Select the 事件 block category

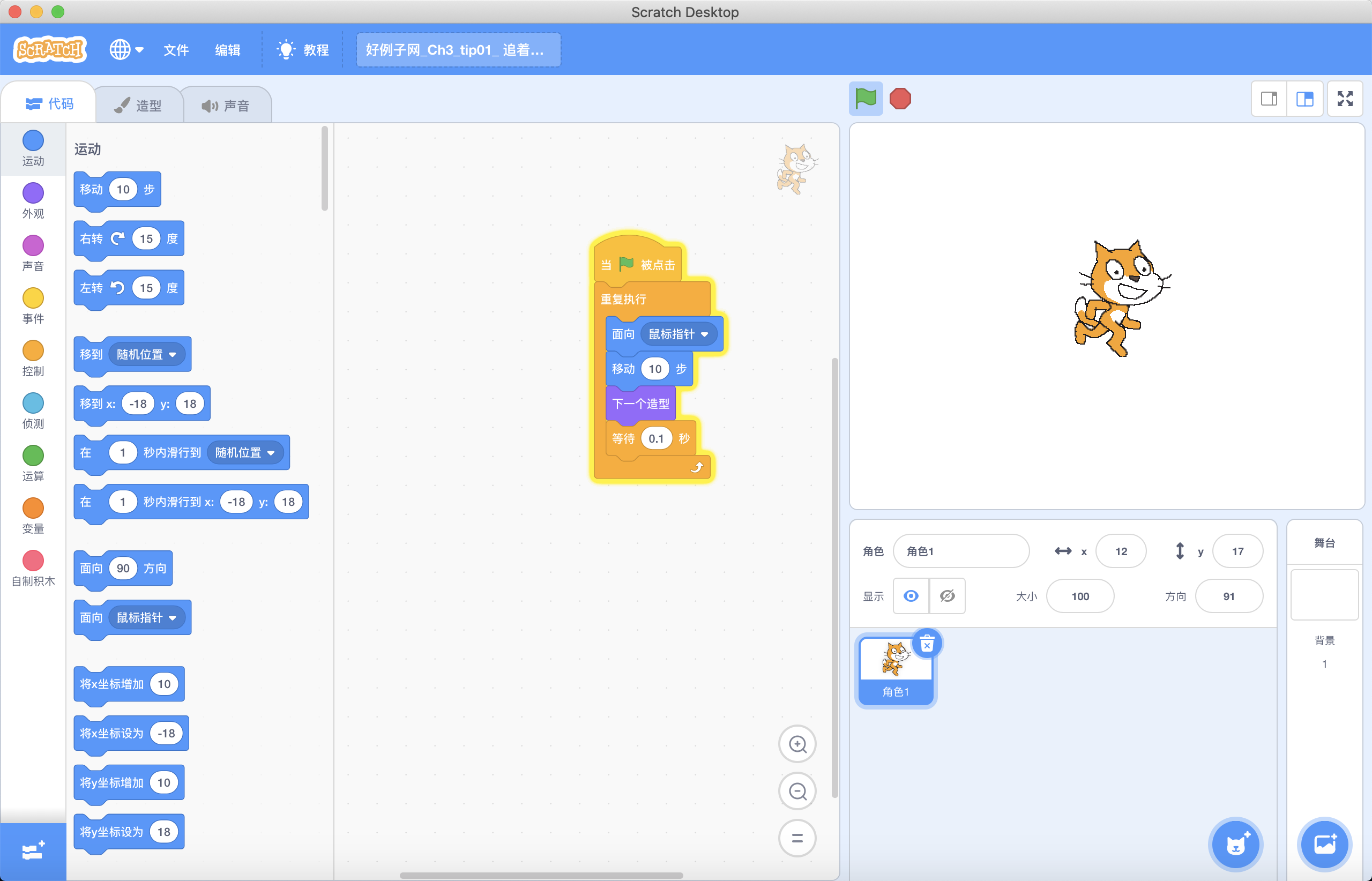pos(33,305)
